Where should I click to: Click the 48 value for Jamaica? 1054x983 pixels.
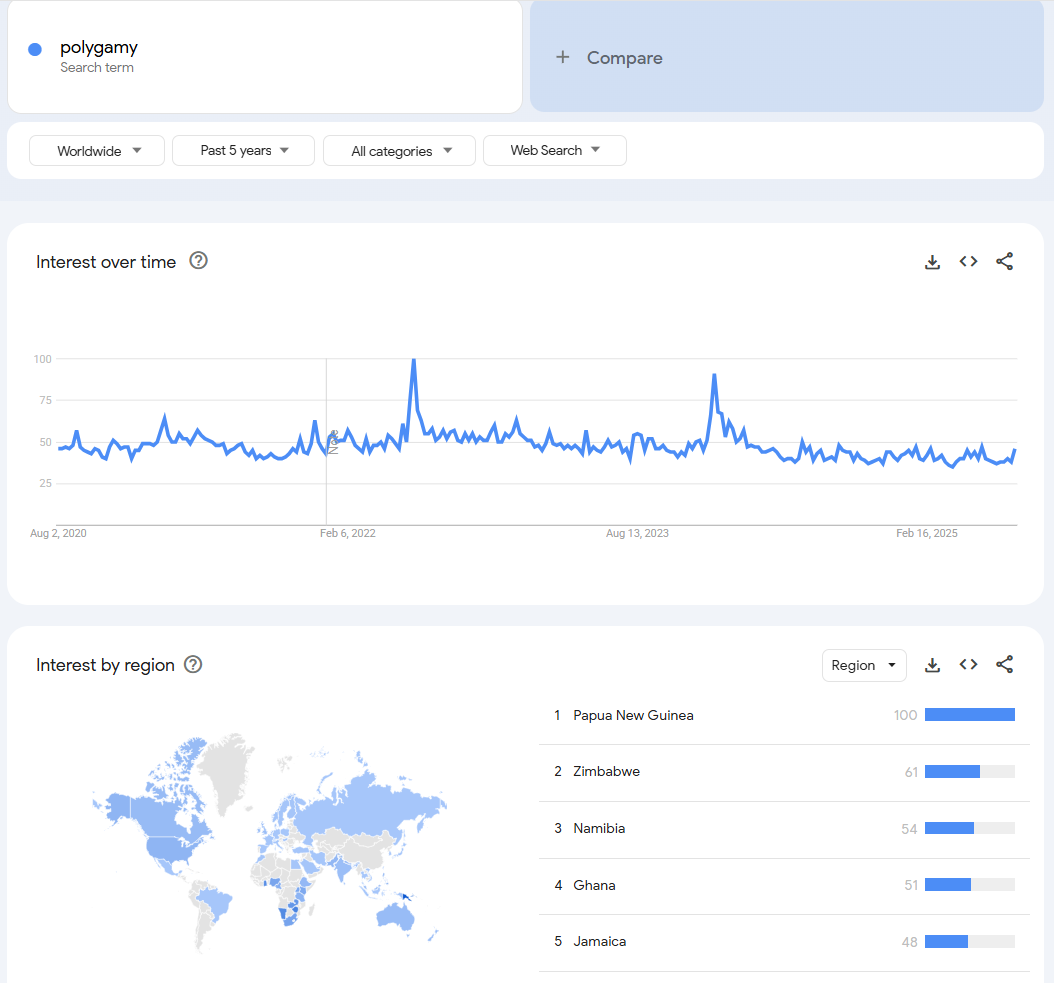pos(909,942)
